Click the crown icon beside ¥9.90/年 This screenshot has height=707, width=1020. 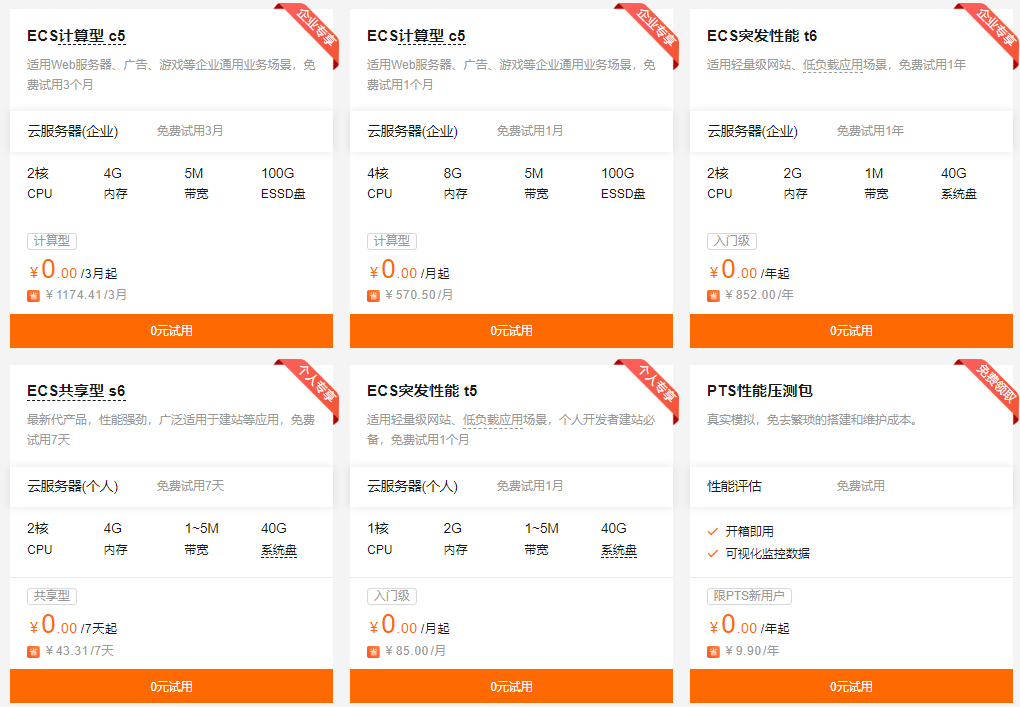pyautogui.click(x=714, y=652)
